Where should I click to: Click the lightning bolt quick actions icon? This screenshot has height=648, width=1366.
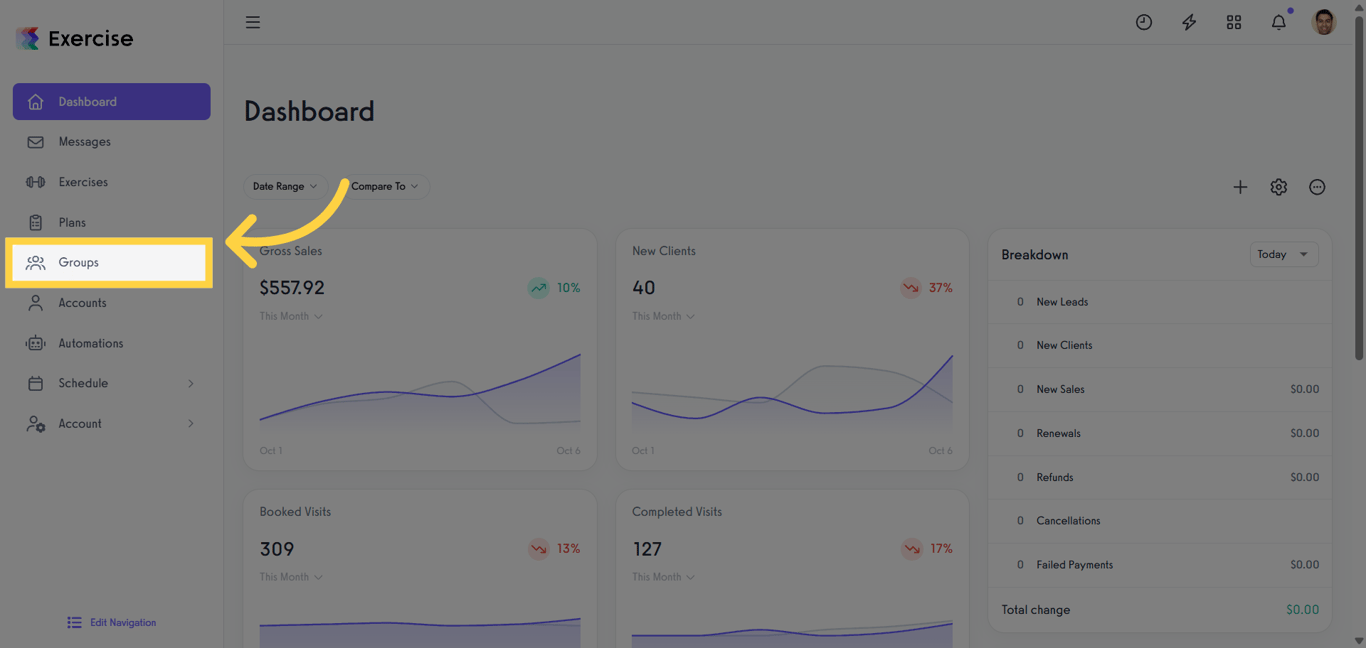point(1188,21)
